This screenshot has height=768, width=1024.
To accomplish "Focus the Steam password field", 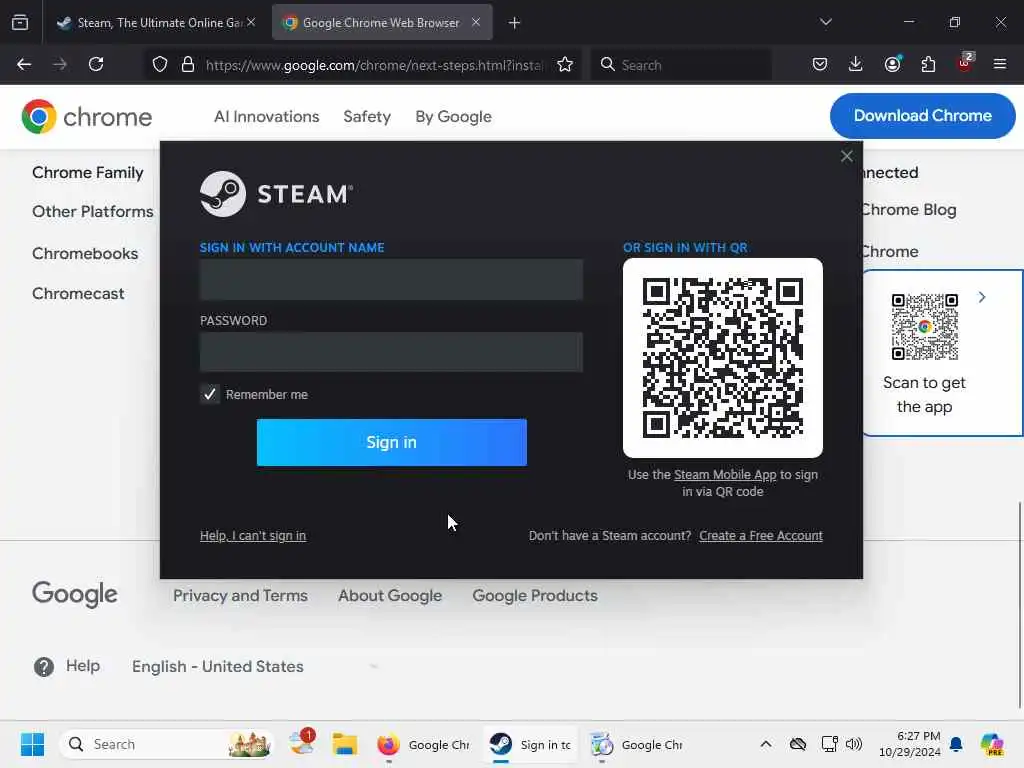I will 391,352.
